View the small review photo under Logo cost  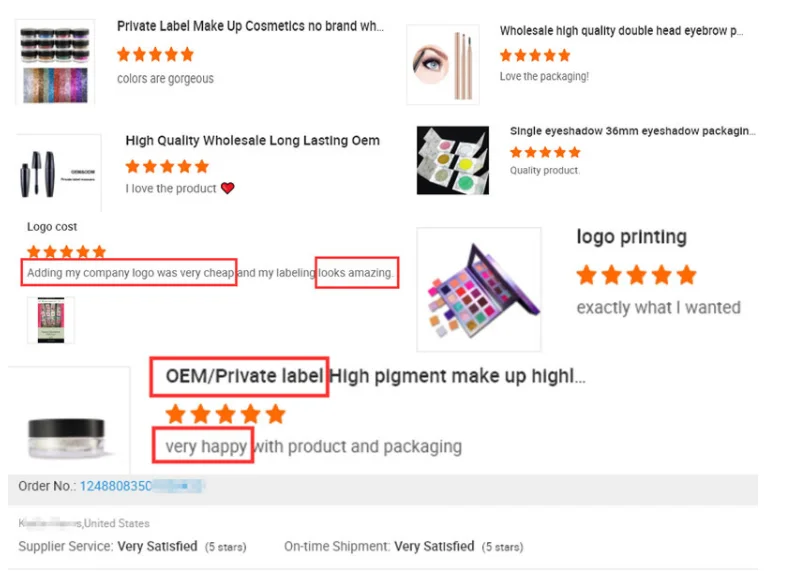(51, 320)
